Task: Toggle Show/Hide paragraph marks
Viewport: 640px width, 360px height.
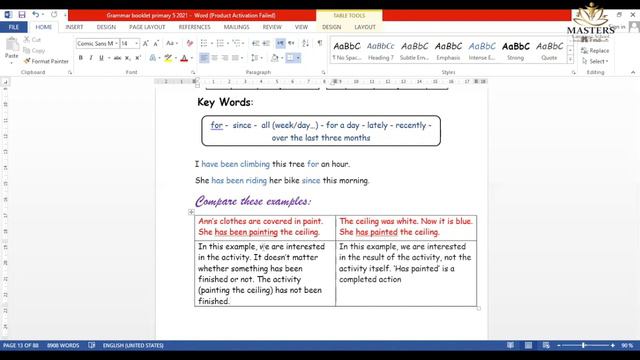Action: point(320,43)
